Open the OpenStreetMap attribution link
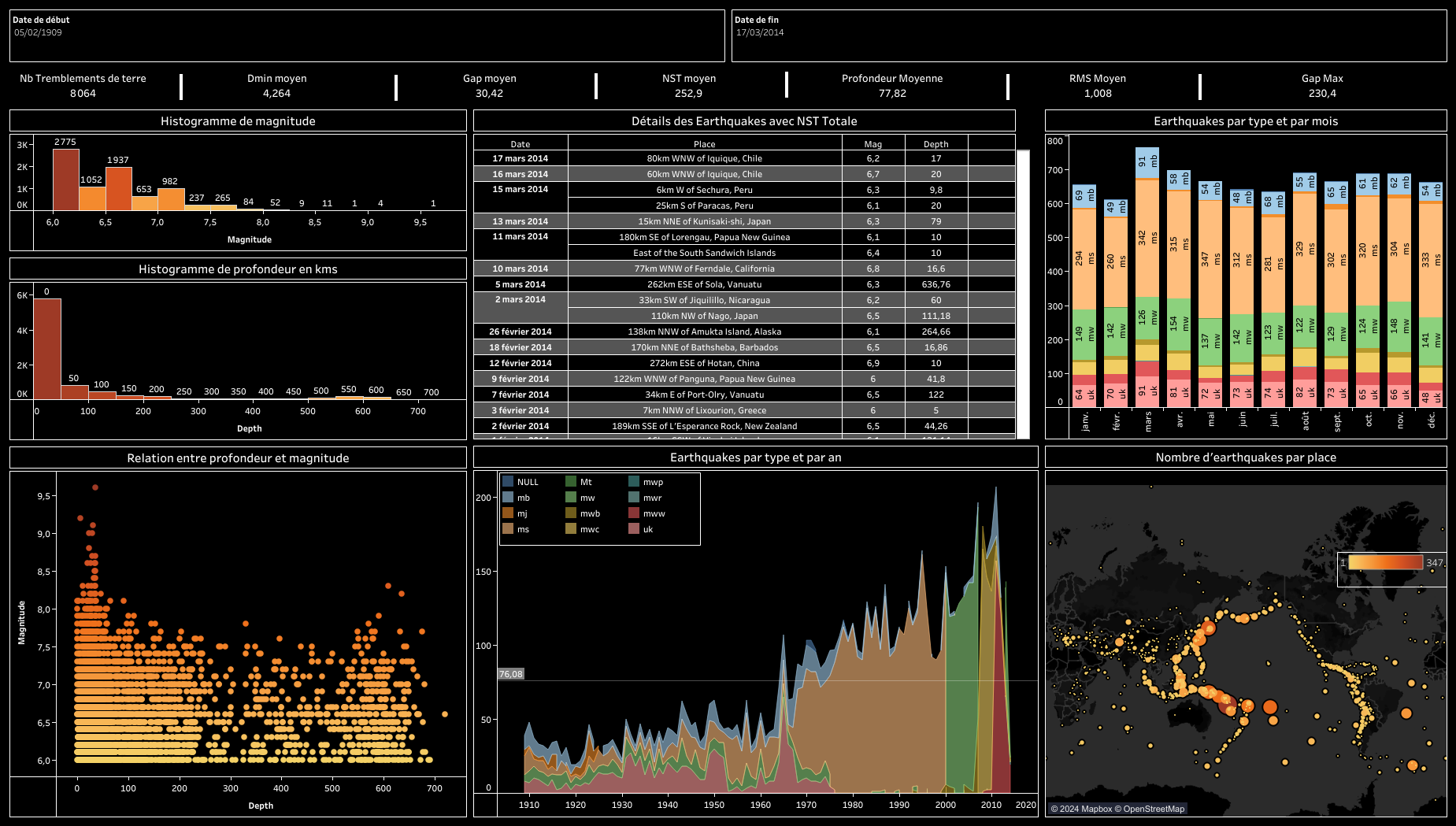 [1154, 809]
